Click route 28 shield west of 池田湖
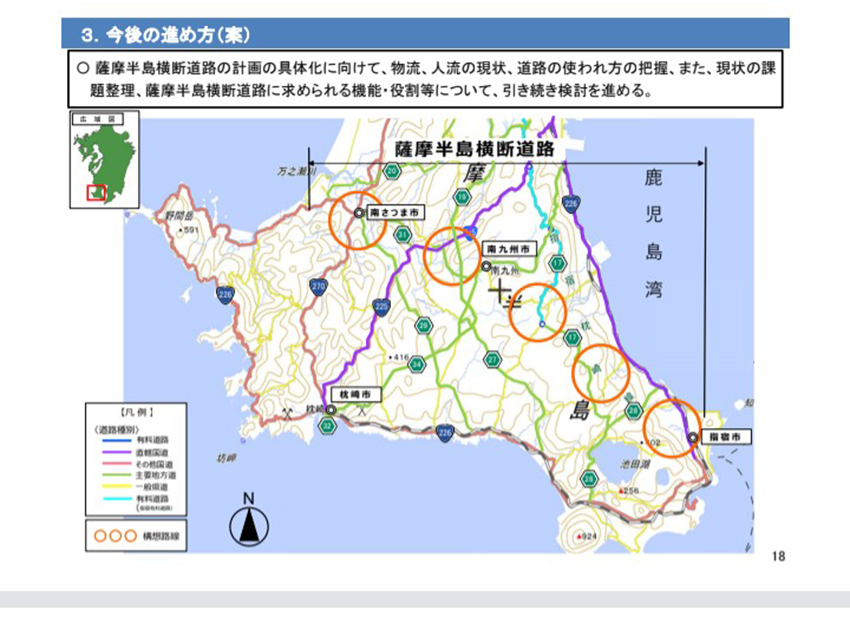Screen dimensions: 850x643 (x=589, y=479)
